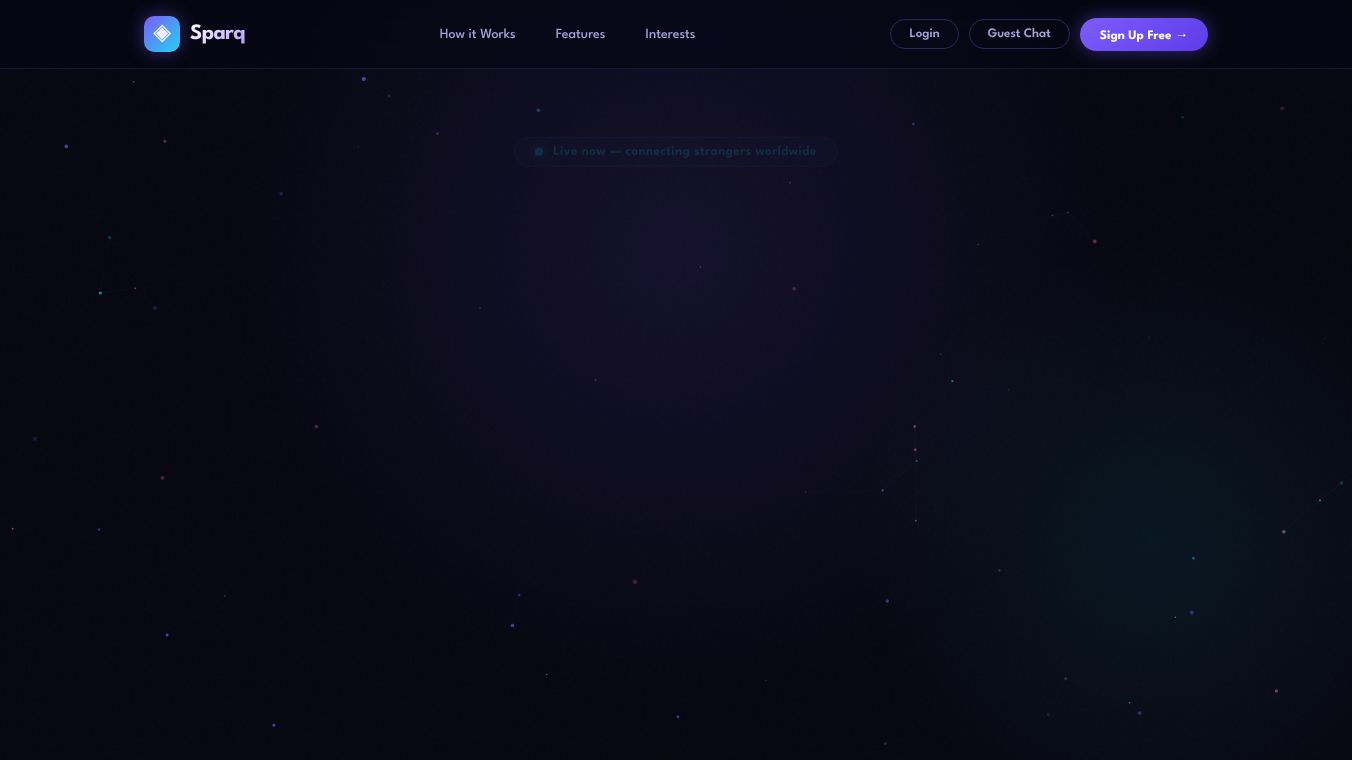This screenshot has width=1352, height=760.
Task: Click the outlined Login pill
Action: tap(924, 34)
